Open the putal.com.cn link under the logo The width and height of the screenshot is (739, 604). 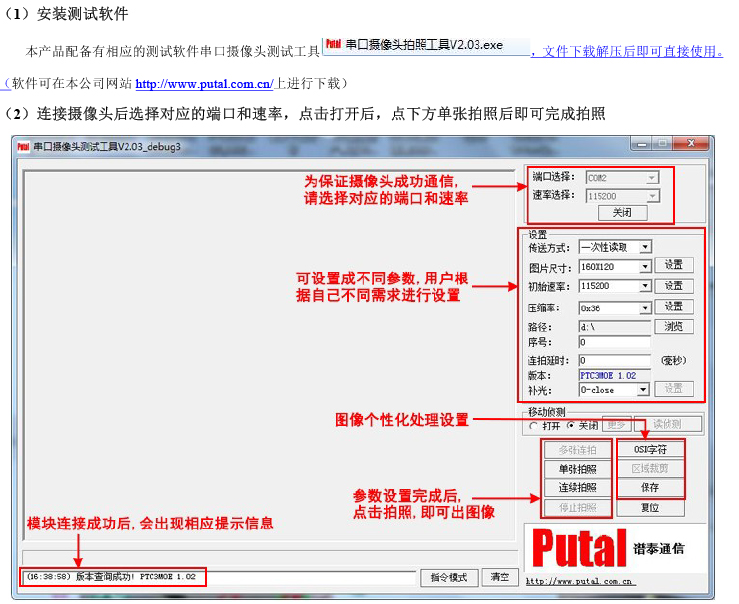[579, 581]
